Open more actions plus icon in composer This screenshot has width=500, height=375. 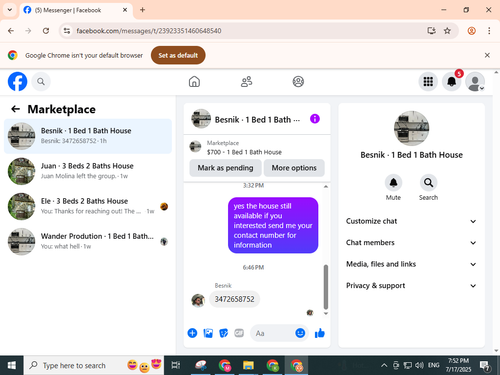[192, 333]
